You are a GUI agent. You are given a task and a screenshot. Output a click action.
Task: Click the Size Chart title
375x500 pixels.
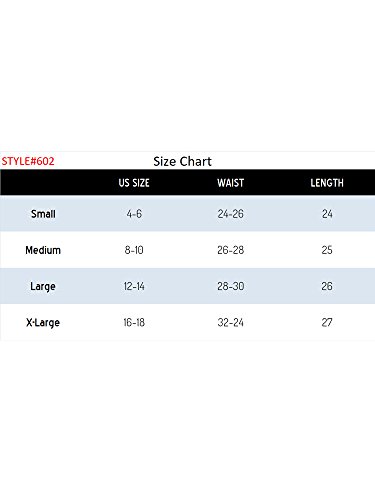(182, 162)
